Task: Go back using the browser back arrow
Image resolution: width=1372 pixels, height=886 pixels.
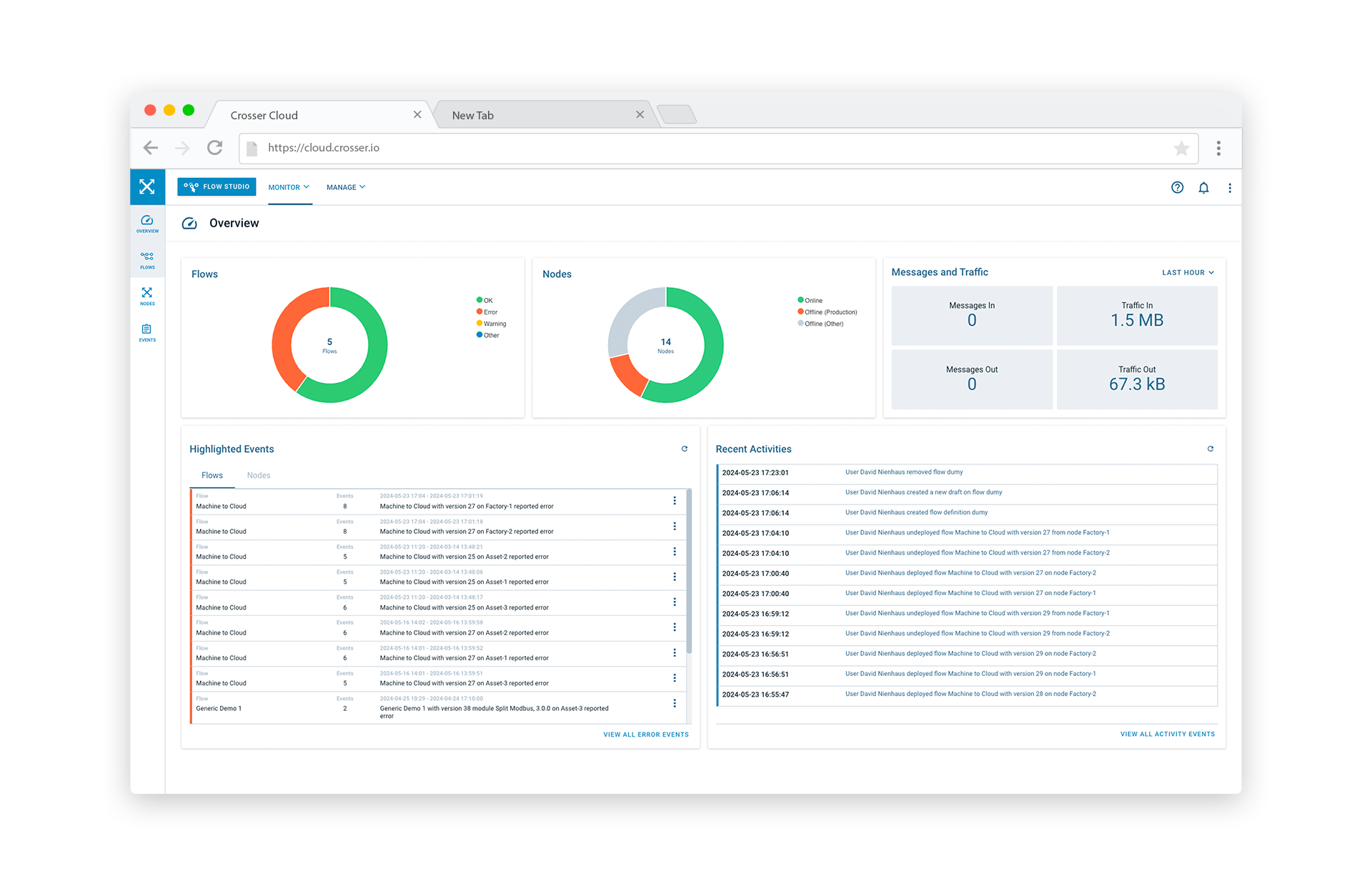Action: click(151, 148)
